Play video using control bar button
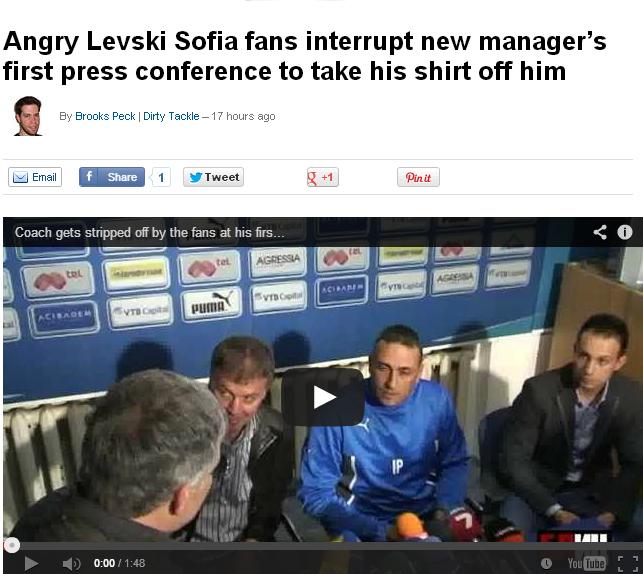Image resolution: width=643 pixels, height=574 pixels. (31, 563)
